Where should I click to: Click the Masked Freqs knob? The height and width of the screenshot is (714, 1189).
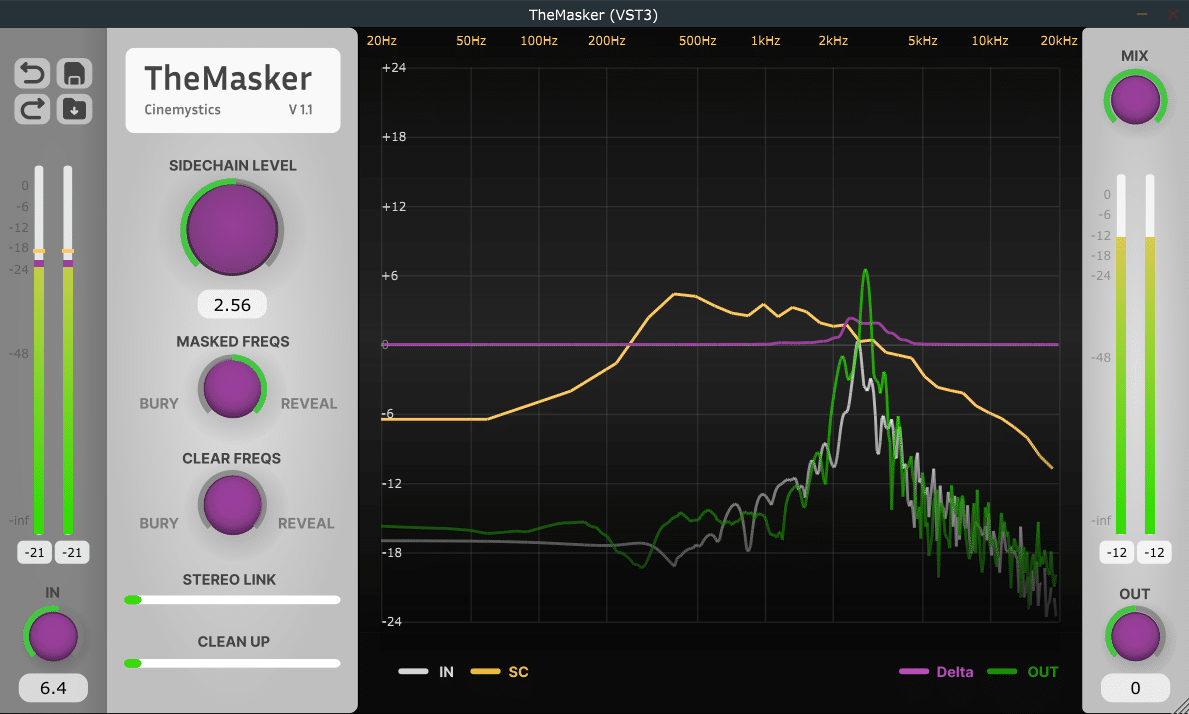[232, 387]
